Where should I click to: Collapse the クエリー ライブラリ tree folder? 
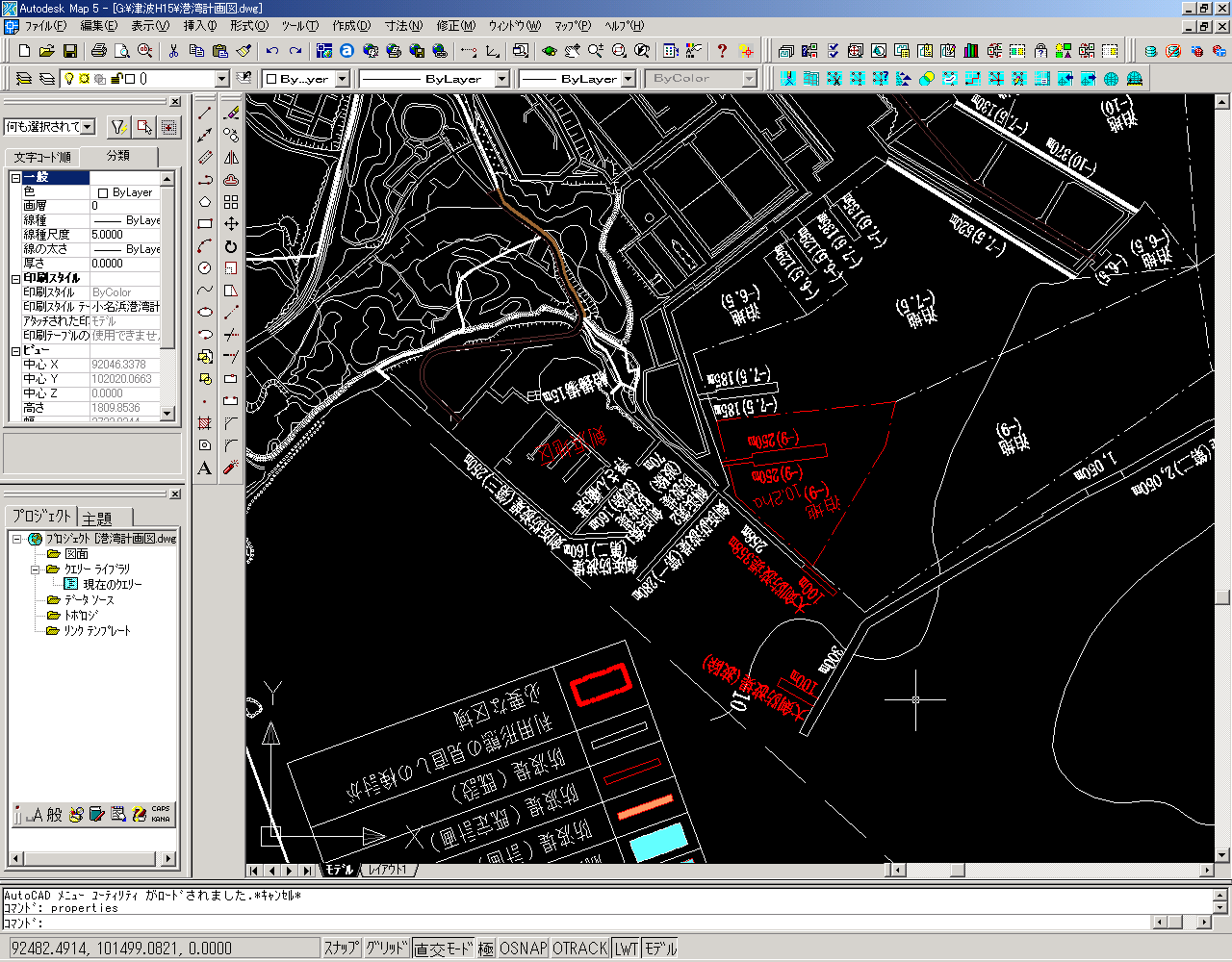coord(36,570)
